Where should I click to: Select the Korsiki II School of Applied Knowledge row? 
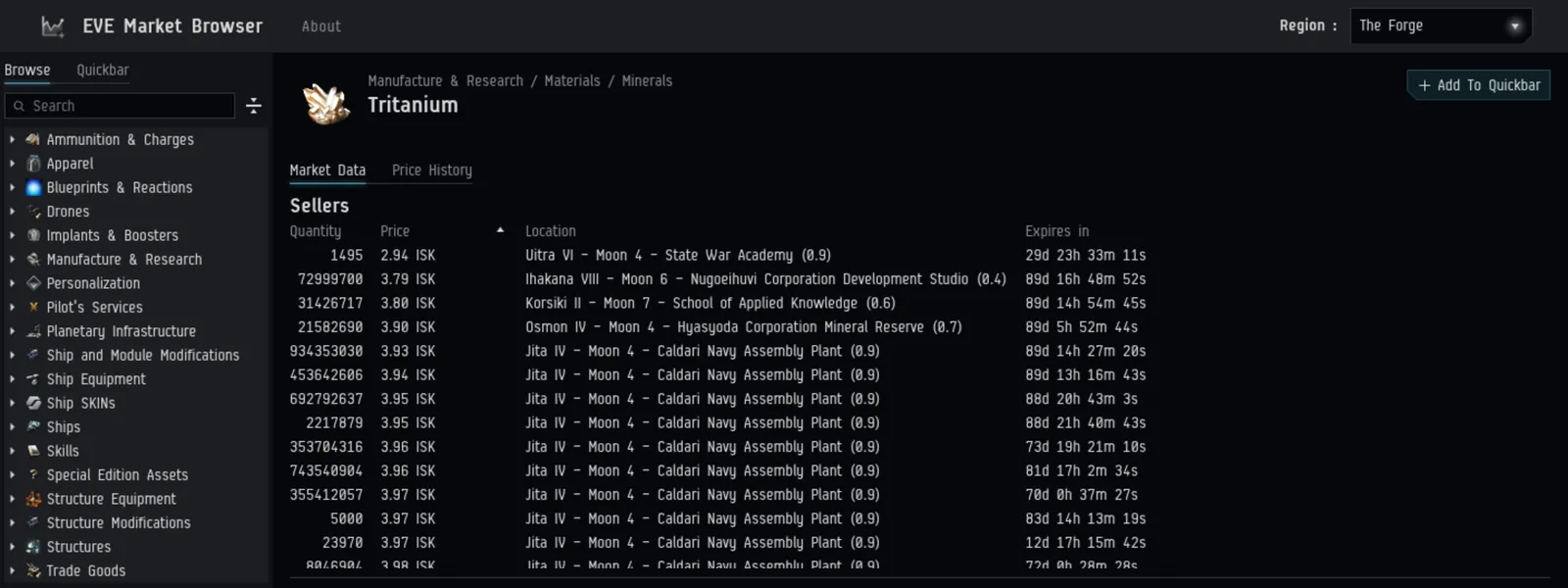click(x=718, y=303)
